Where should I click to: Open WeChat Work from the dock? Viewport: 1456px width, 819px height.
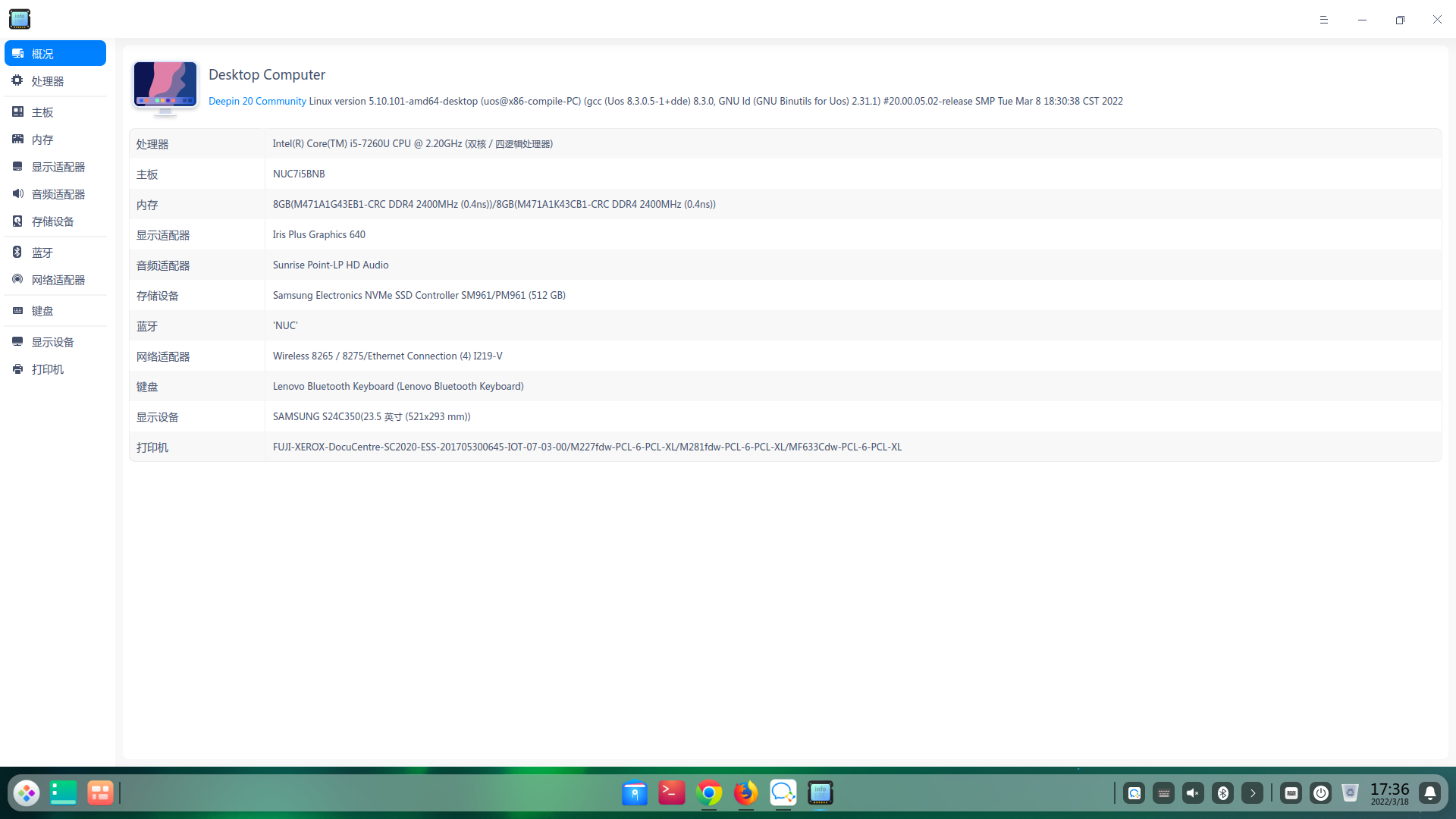point(783,793)
